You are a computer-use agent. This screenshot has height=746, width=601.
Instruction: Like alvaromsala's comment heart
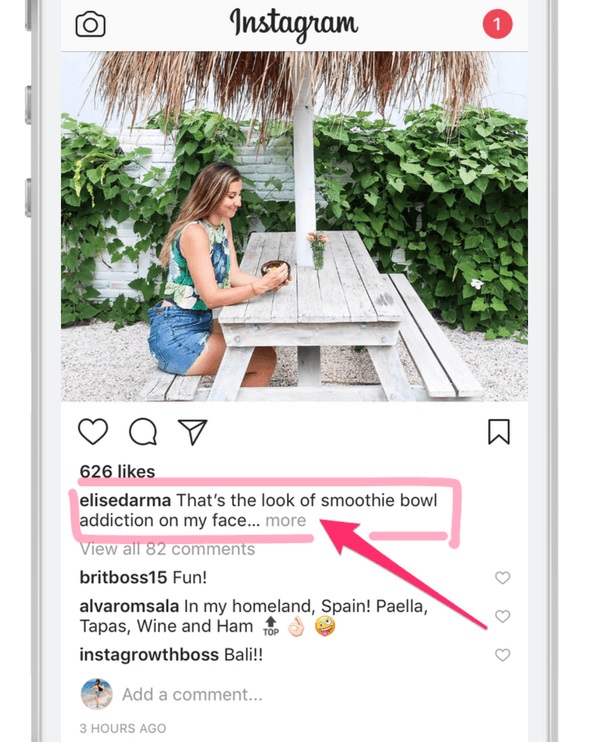tap(502, 616)
